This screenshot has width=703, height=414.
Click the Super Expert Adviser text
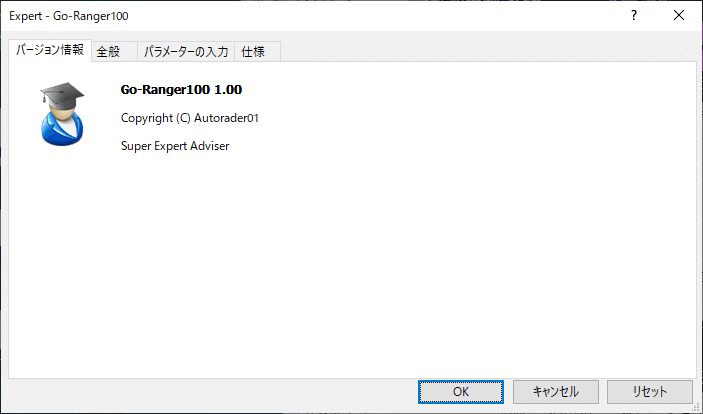(x=175, y=146)
